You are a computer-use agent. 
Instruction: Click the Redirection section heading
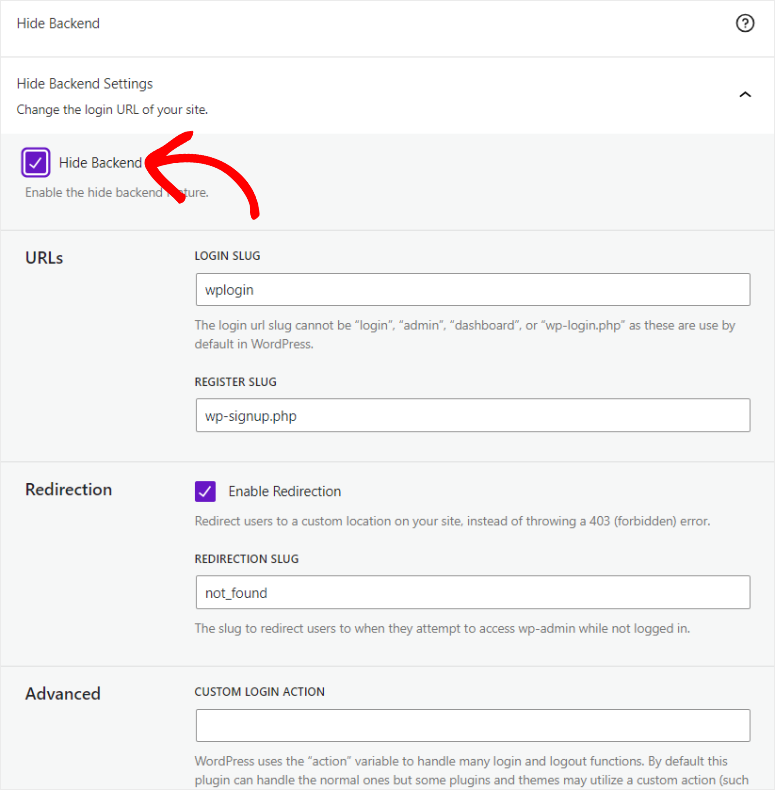tap(69, 490)
